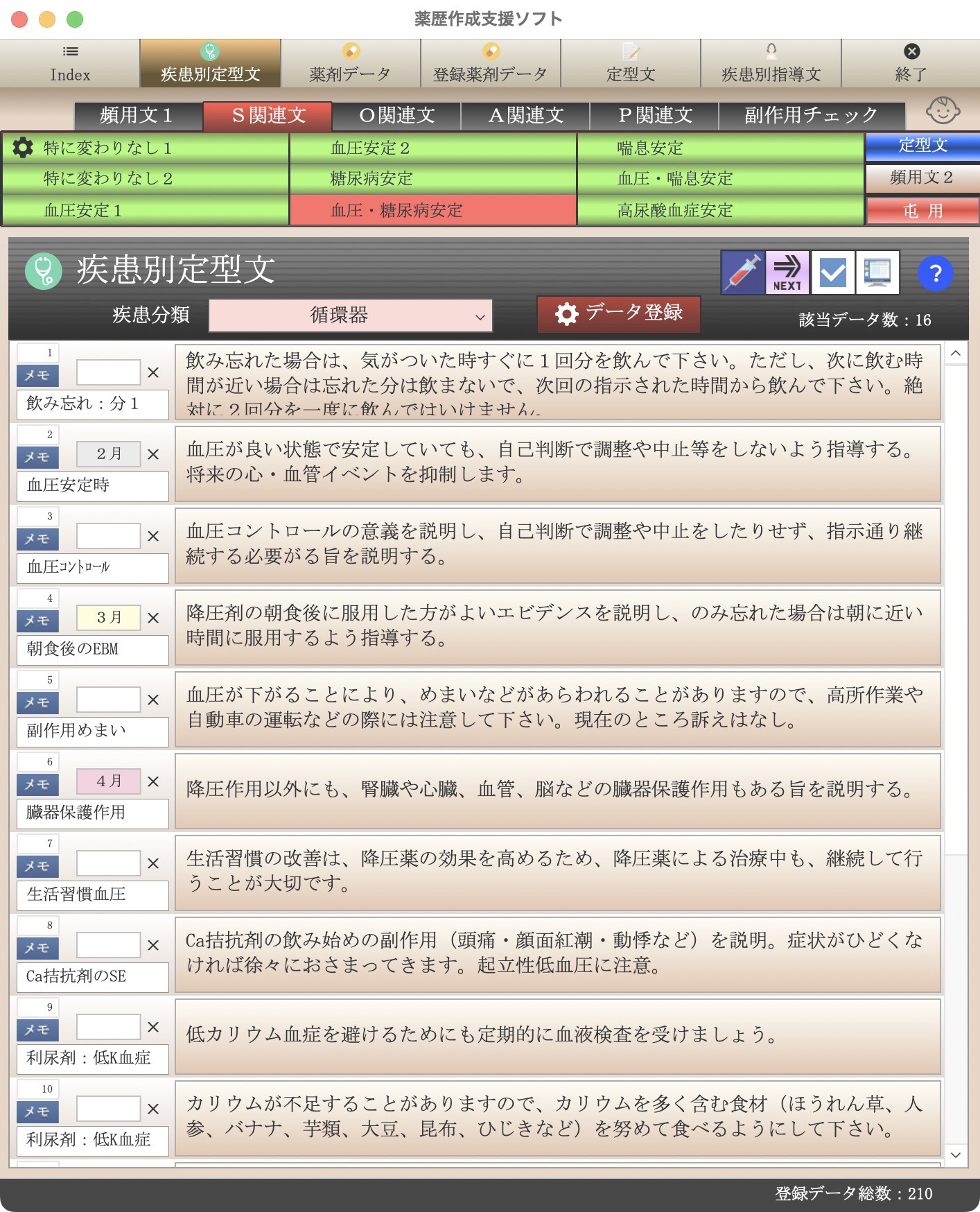Open help with the blue question mark
This screenshot has height=1212, width=980.
(935, 273)
